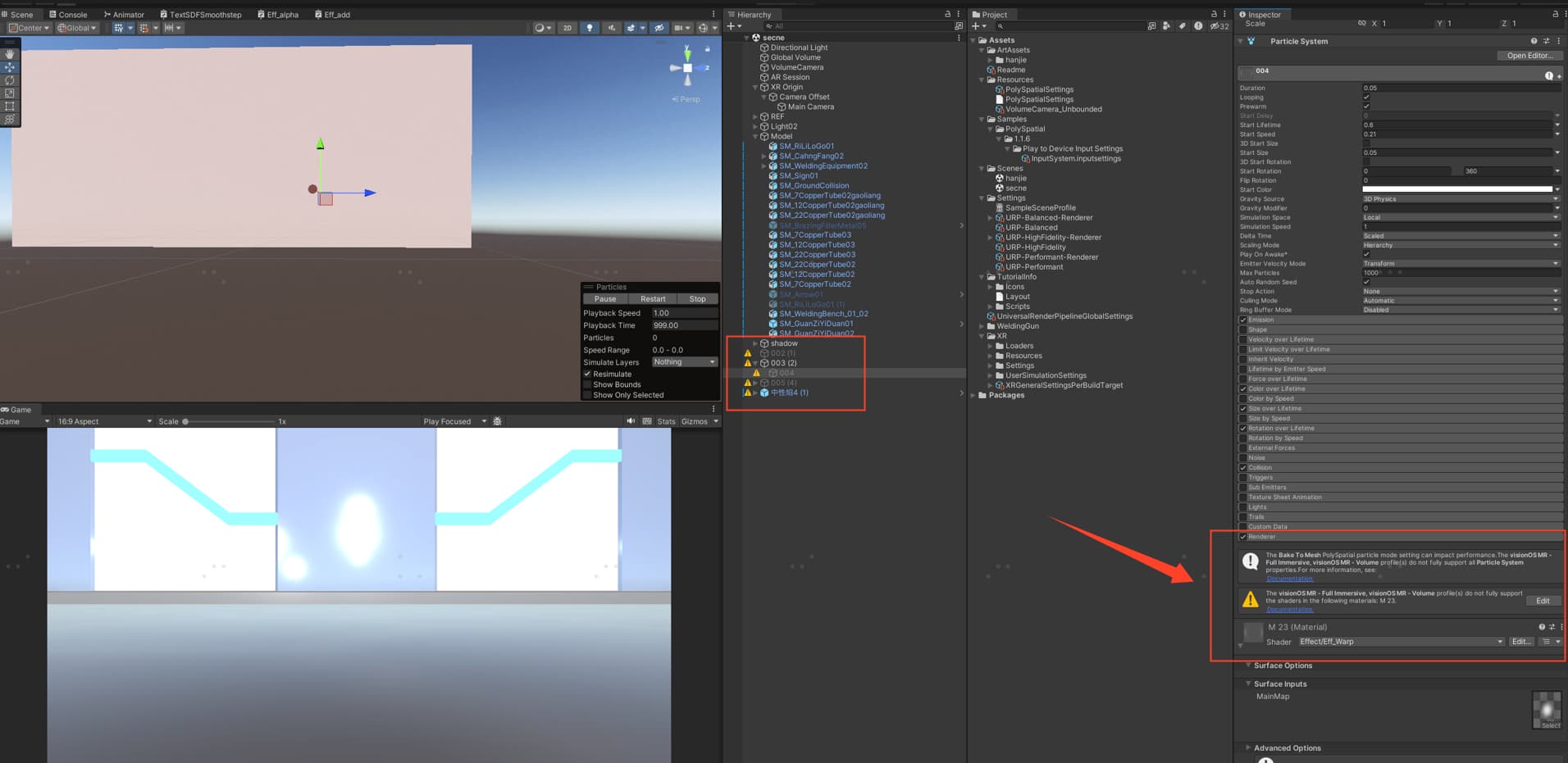Select the Hand tool in Scene view toolbar
The width and height of the screenshot is (1568, 763).
9,55
